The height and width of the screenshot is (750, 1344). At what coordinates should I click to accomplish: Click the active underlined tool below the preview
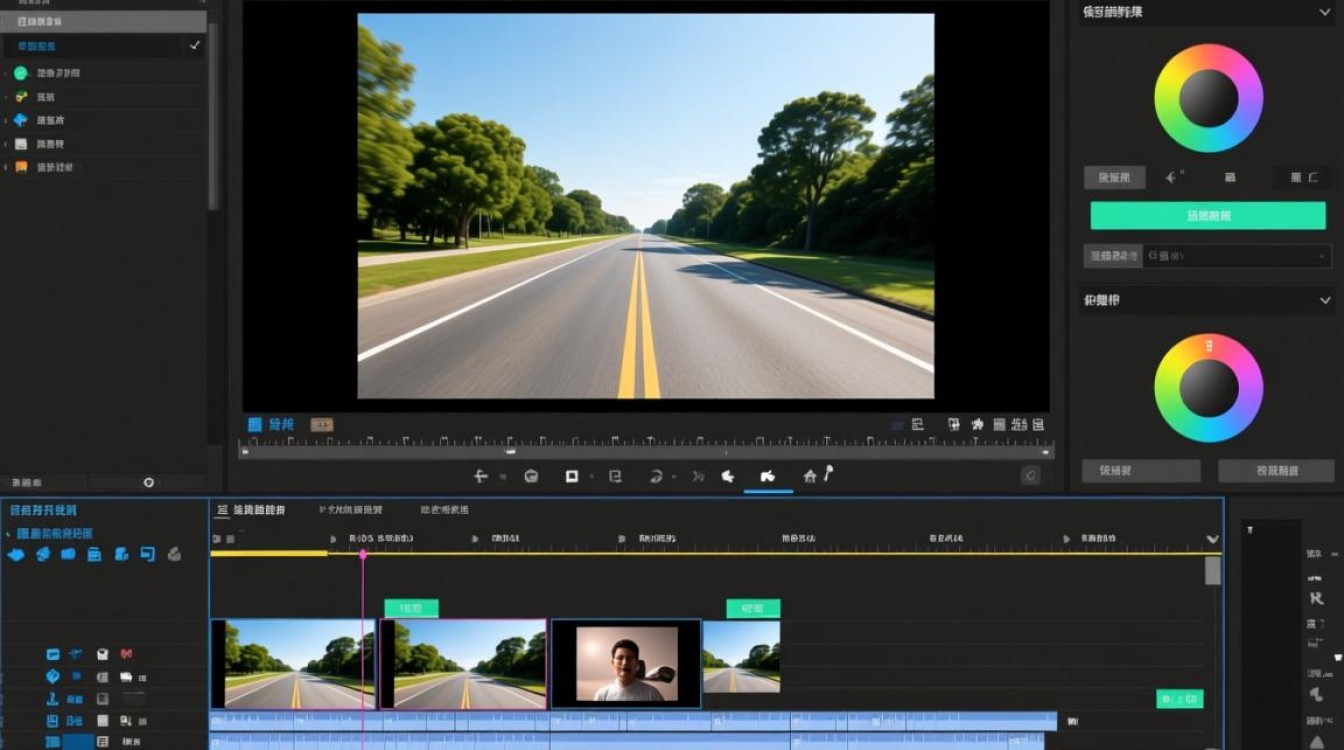[x=768, y=477]
